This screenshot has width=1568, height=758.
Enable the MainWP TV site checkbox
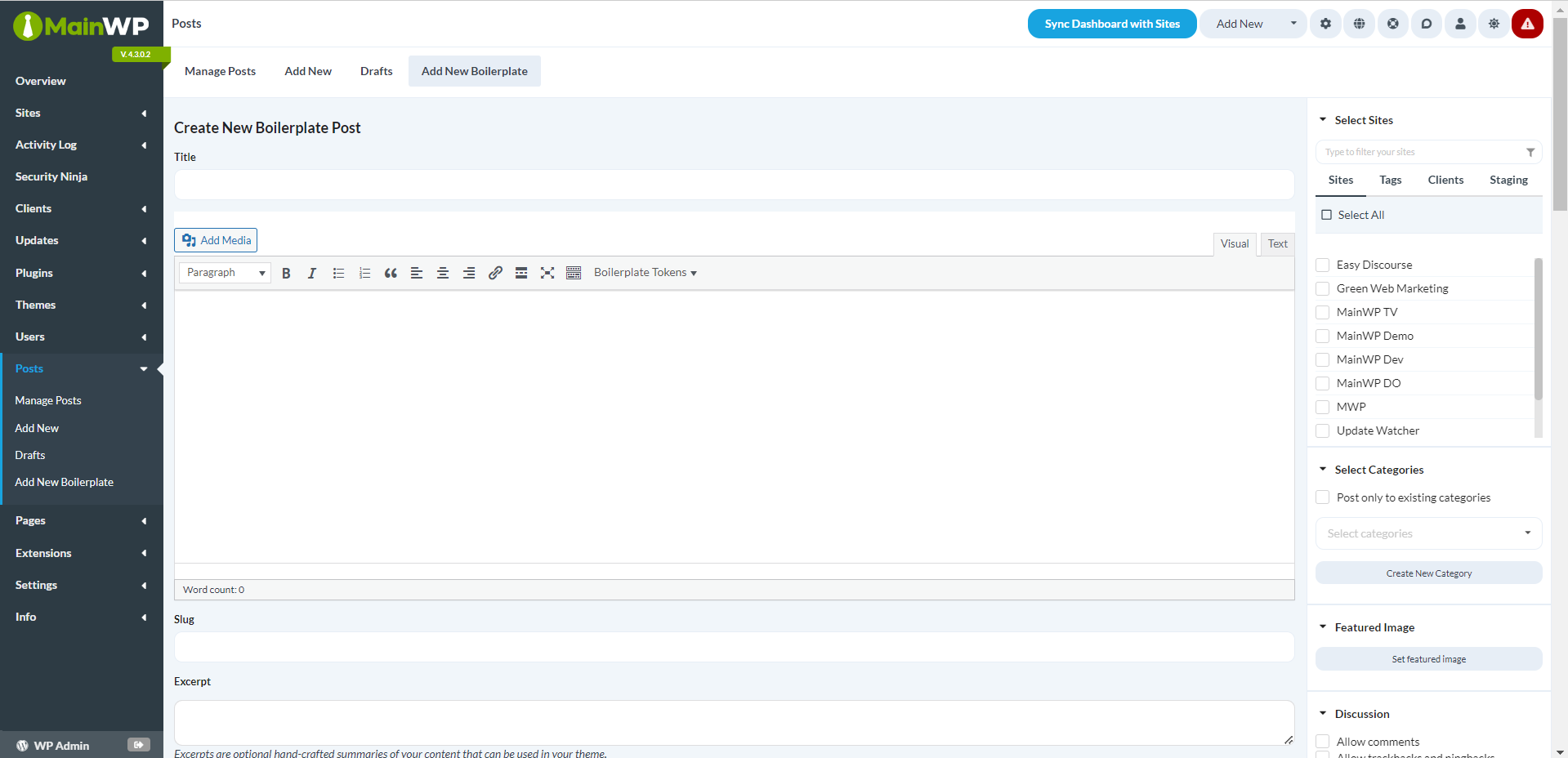click(1323, 312)
